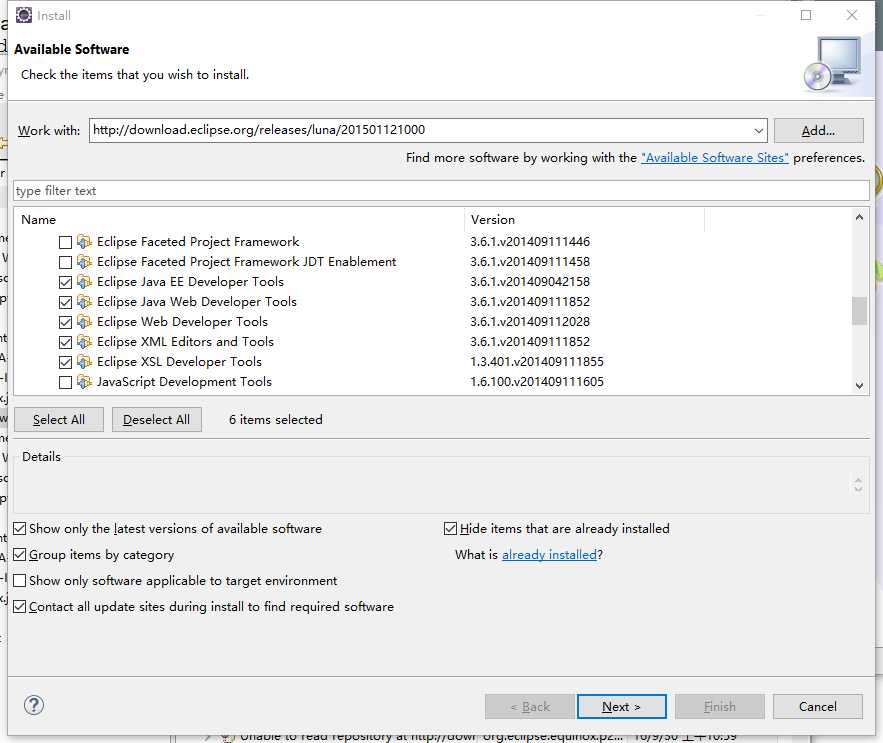Close the Install dialog window
The width and height of the screenshot is (883, 743).
pyautogui.click(x=852, y=15)
